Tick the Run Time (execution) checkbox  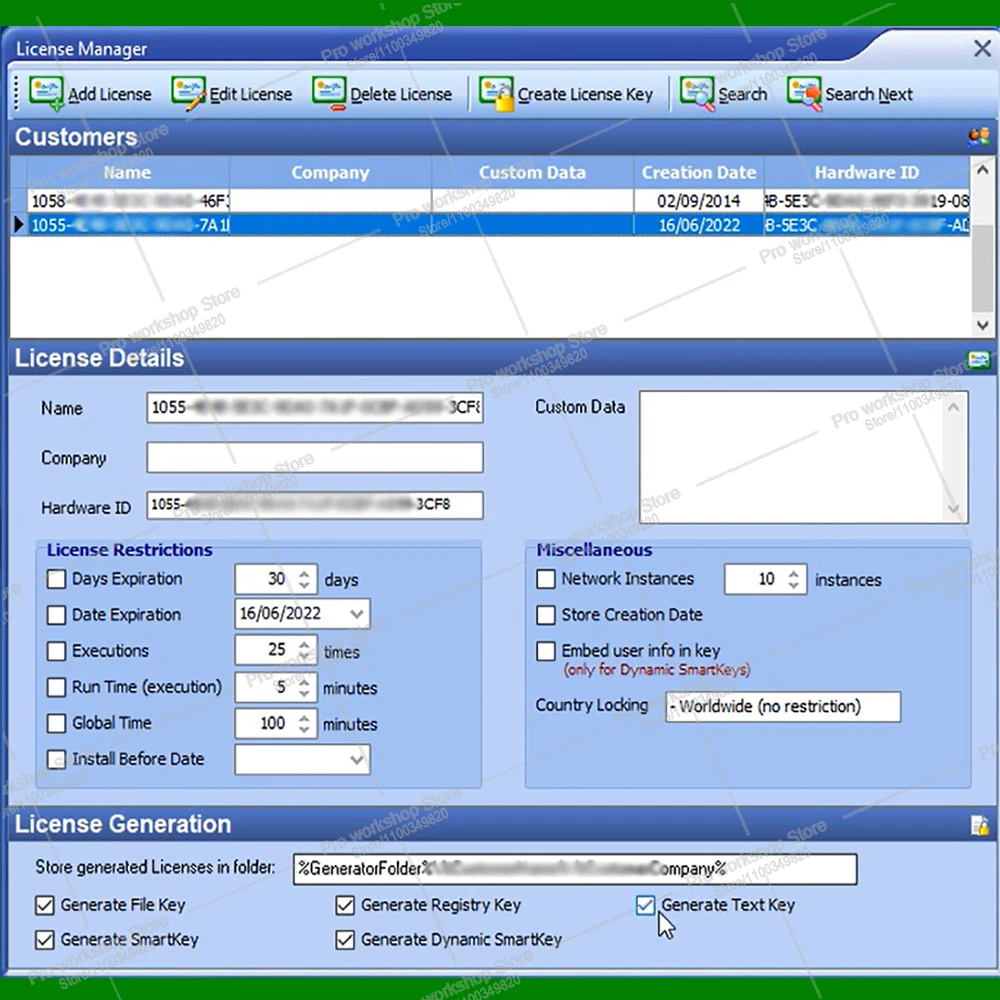tap(56, 687)
